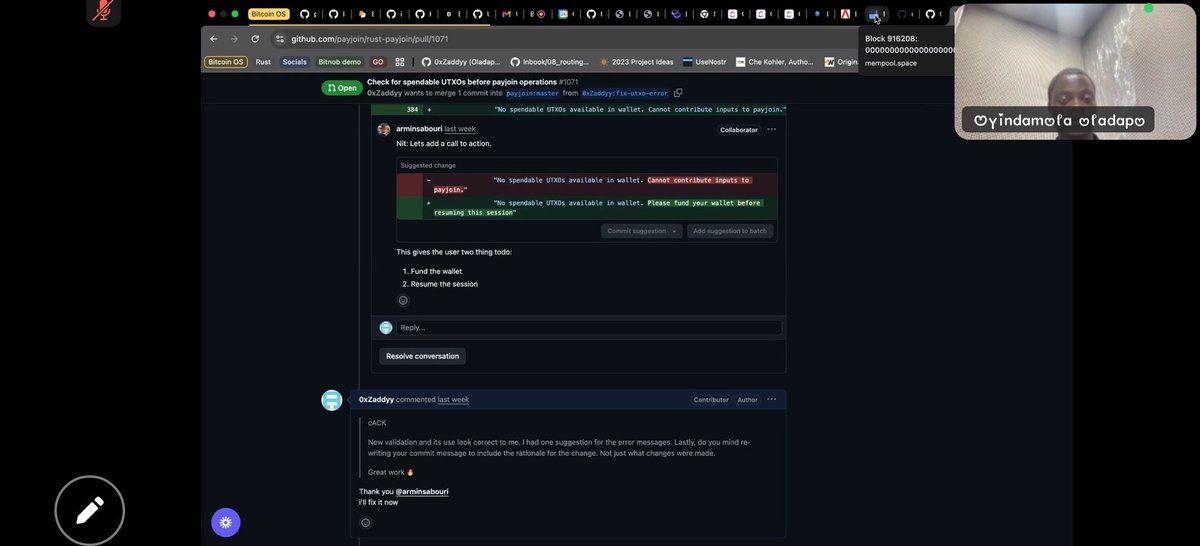Open the 0xZaddyy GitHub bookmark
The image size is (1200, 546).
pyautogui.click(x=461, y=61)
